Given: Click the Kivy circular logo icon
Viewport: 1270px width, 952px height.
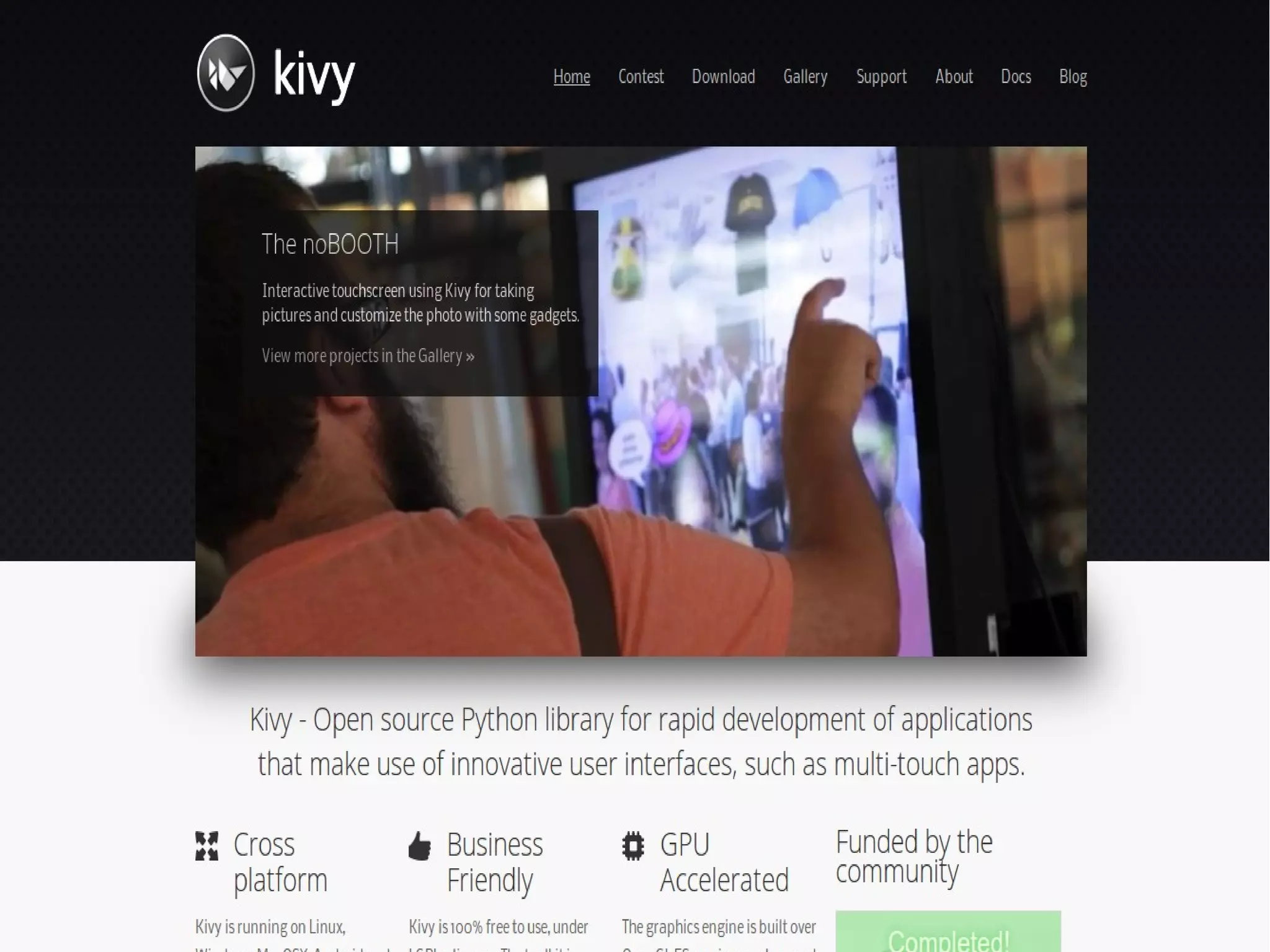Looking at the screenshot, I should click(226, 73).
